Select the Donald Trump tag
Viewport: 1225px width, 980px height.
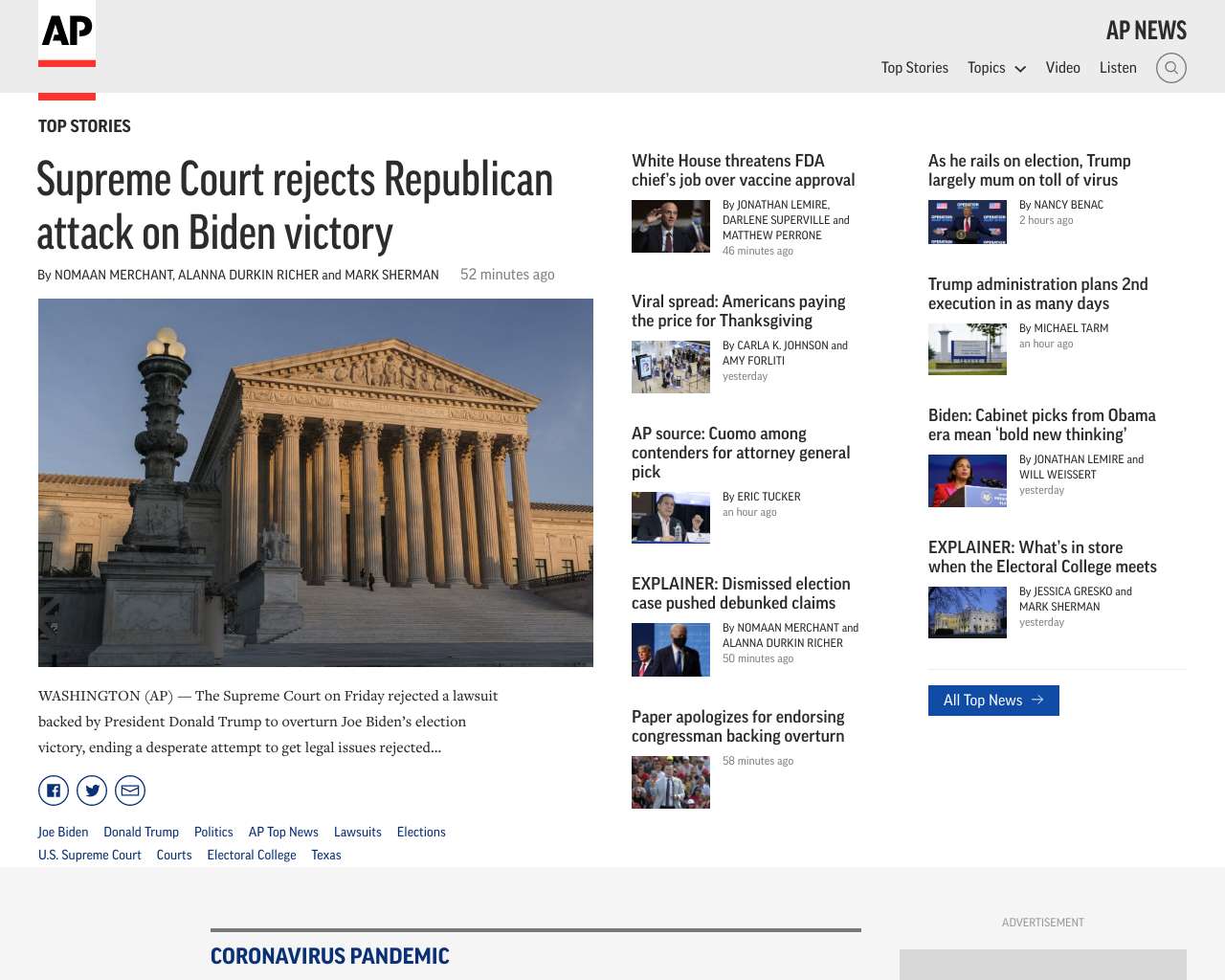[142, 832]
